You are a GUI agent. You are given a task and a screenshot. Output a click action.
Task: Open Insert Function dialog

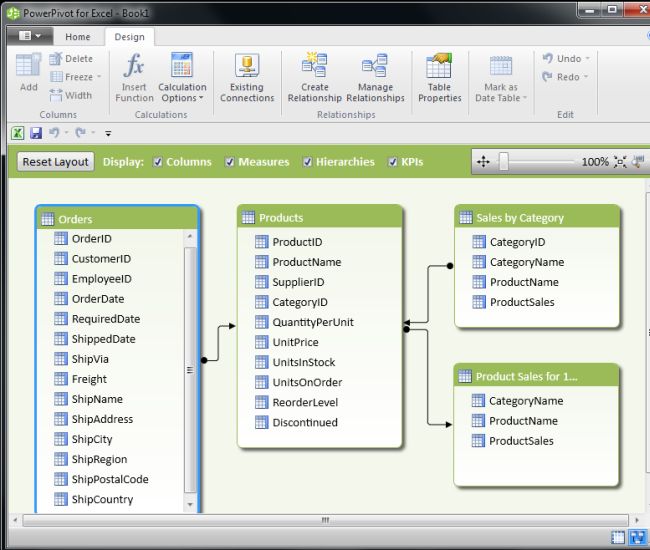pos(134,78)
